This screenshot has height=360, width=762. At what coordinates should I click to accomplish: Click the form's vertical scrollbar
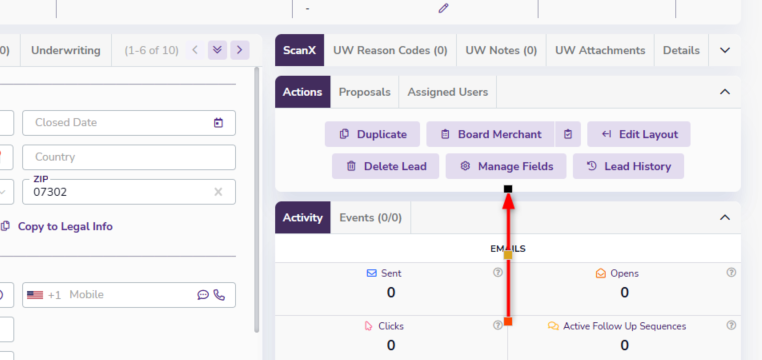[x=257, y=199]
